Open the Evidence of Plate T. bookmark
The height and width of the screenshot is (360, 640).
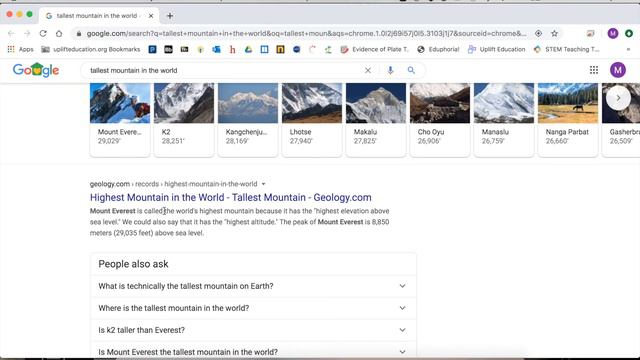click(374, 49)
